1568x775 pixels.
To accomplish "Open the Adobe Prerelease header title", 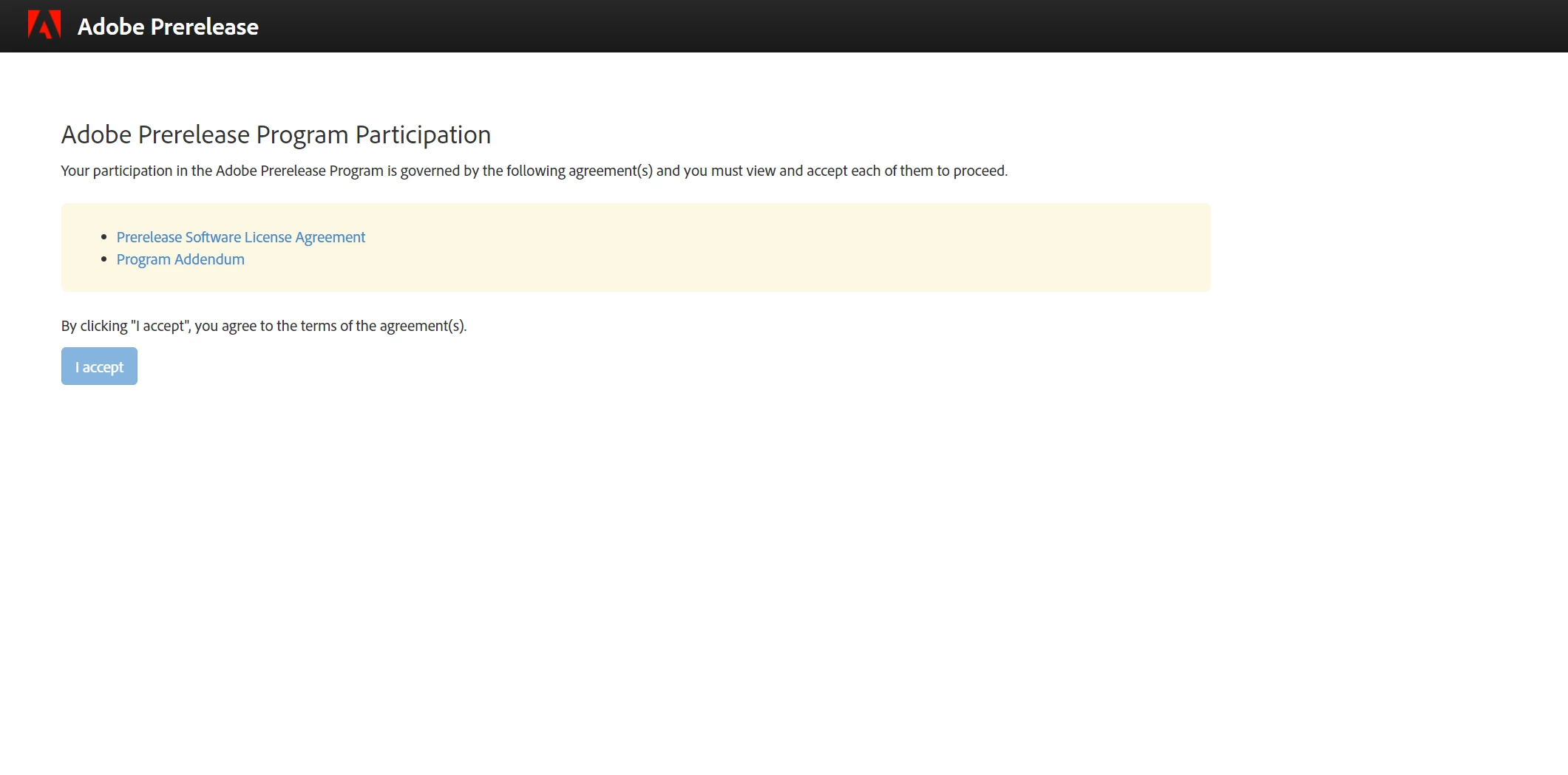I will click(168, 27).
